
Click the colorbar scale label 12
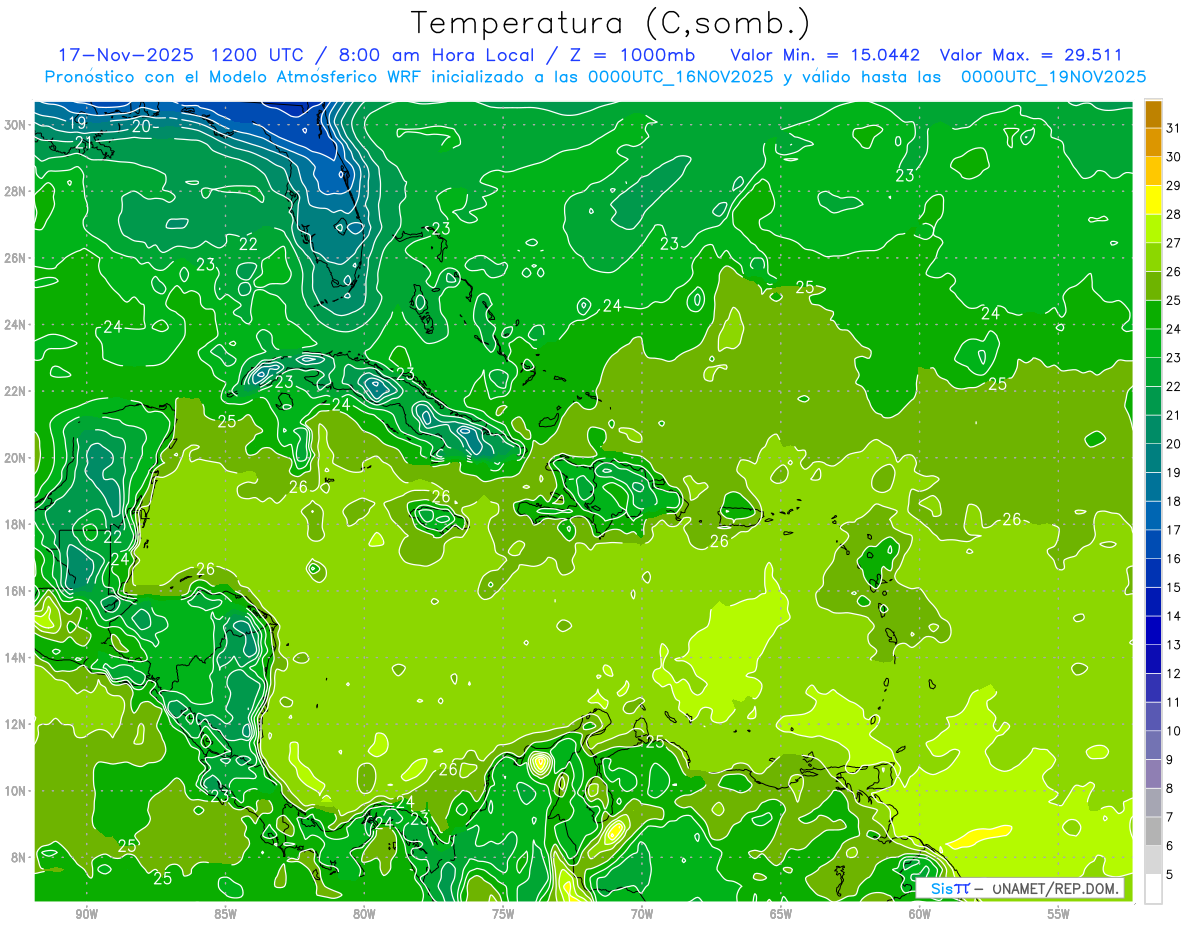[x=1173, y=674]
